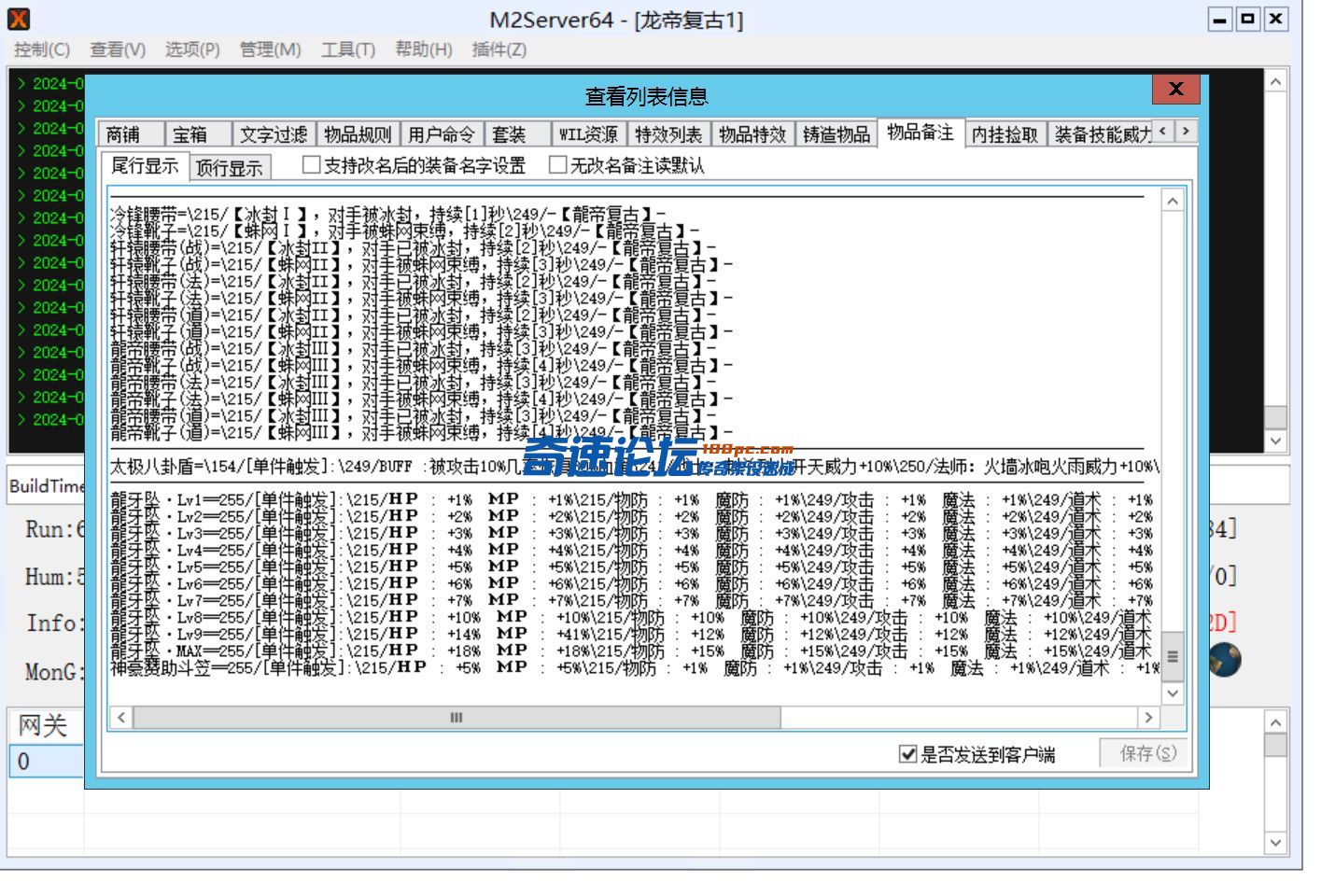
Task: Open the 帮助(H) menu
Action: point(423,49)
